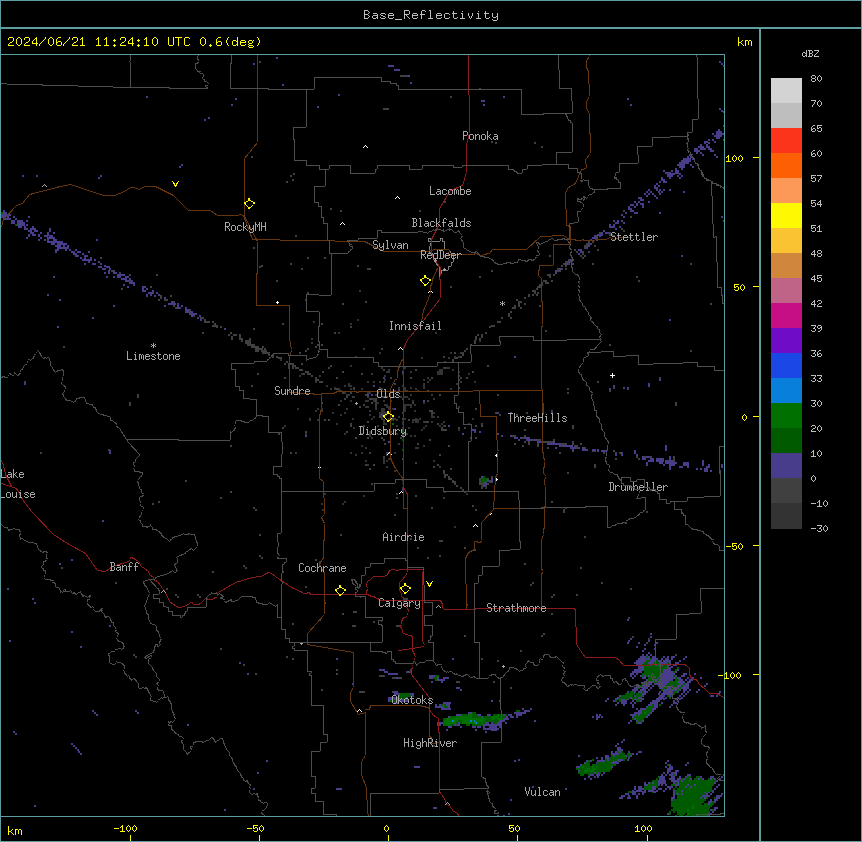
Task: Select the HighRiver label
Action: click(x=430, y=743)
